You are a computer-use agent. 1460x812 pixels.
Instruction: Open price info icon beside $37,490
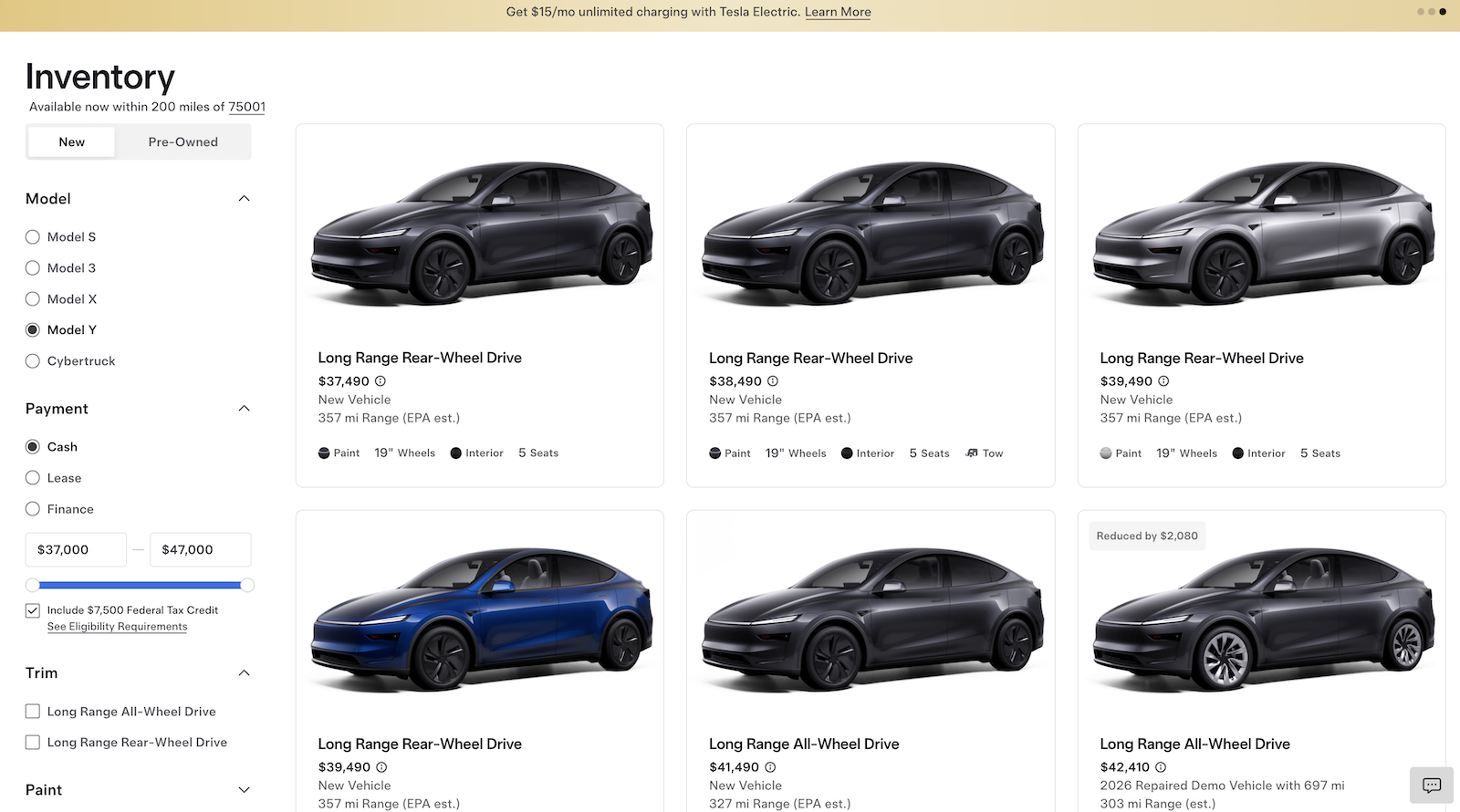[381, 381]
